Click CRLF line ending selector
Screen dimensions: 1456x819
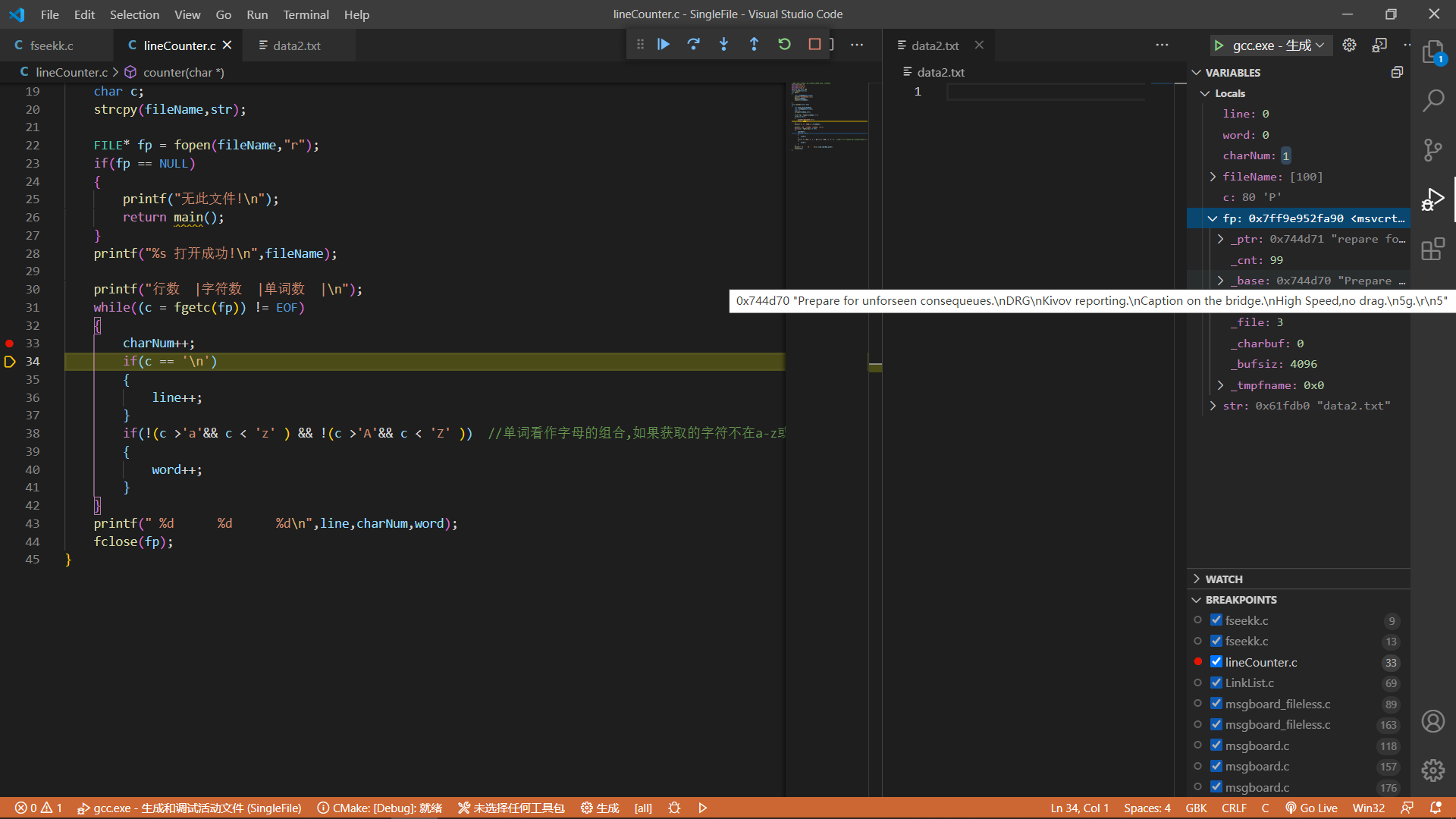1234,808
